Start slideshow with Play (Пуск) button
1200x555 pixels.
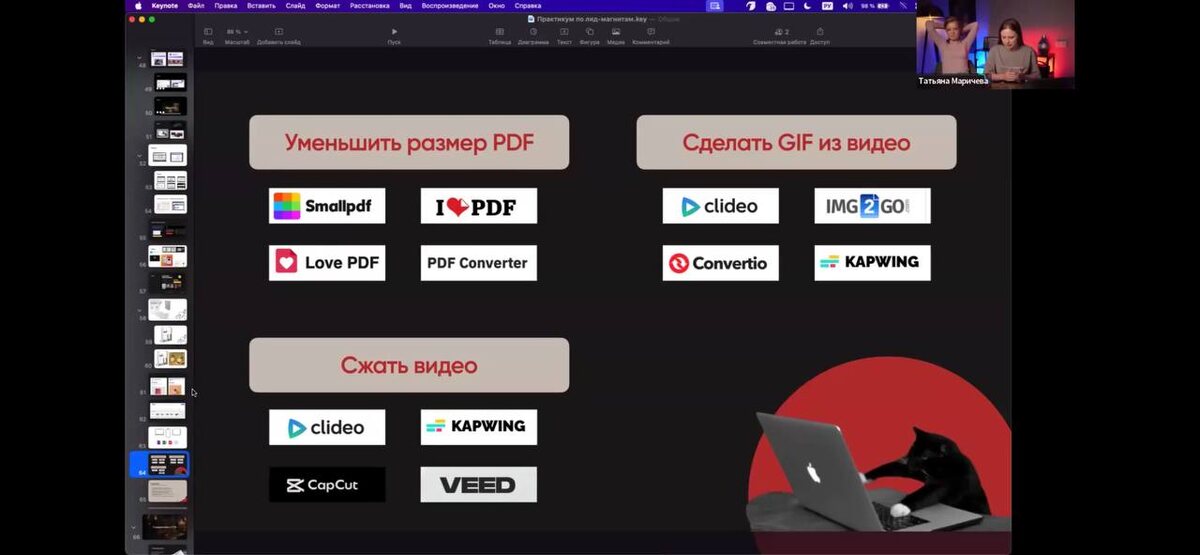[x=394, y=36]
